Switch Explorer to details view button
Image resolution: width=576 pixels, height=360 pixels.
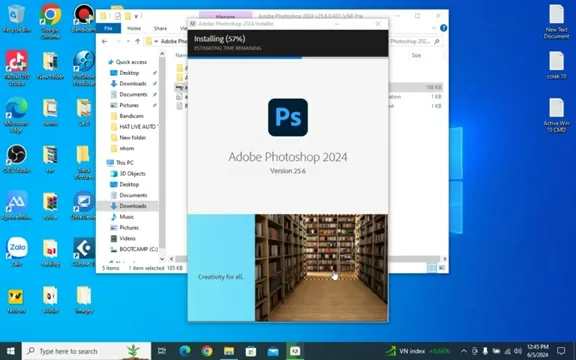click(x=432, y=268)
